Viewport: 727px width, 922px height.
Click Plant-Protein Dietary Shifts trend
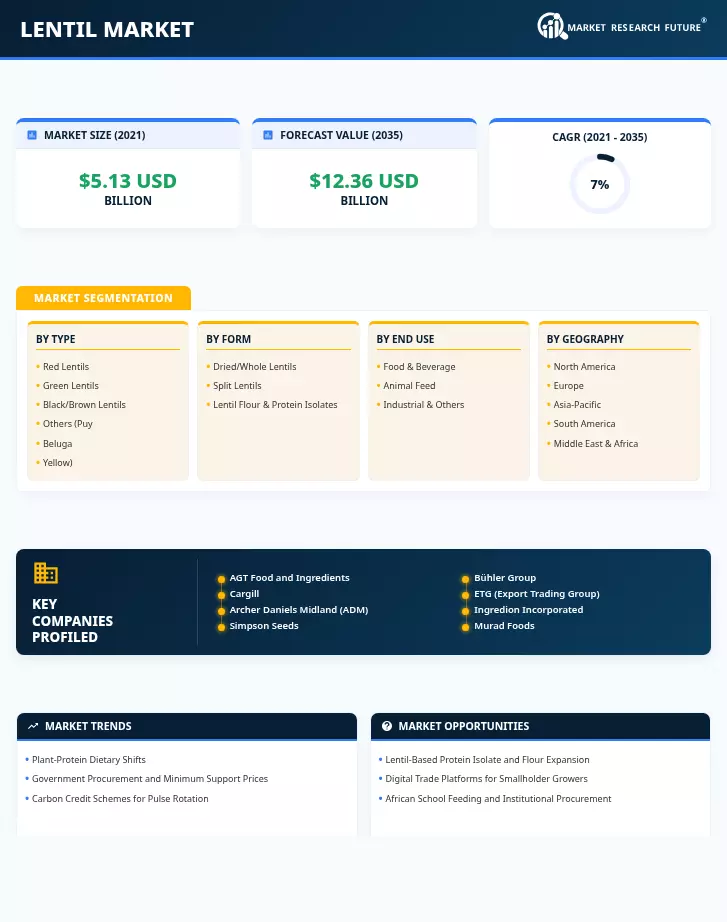pyautogui.click(x=88, y=760)
